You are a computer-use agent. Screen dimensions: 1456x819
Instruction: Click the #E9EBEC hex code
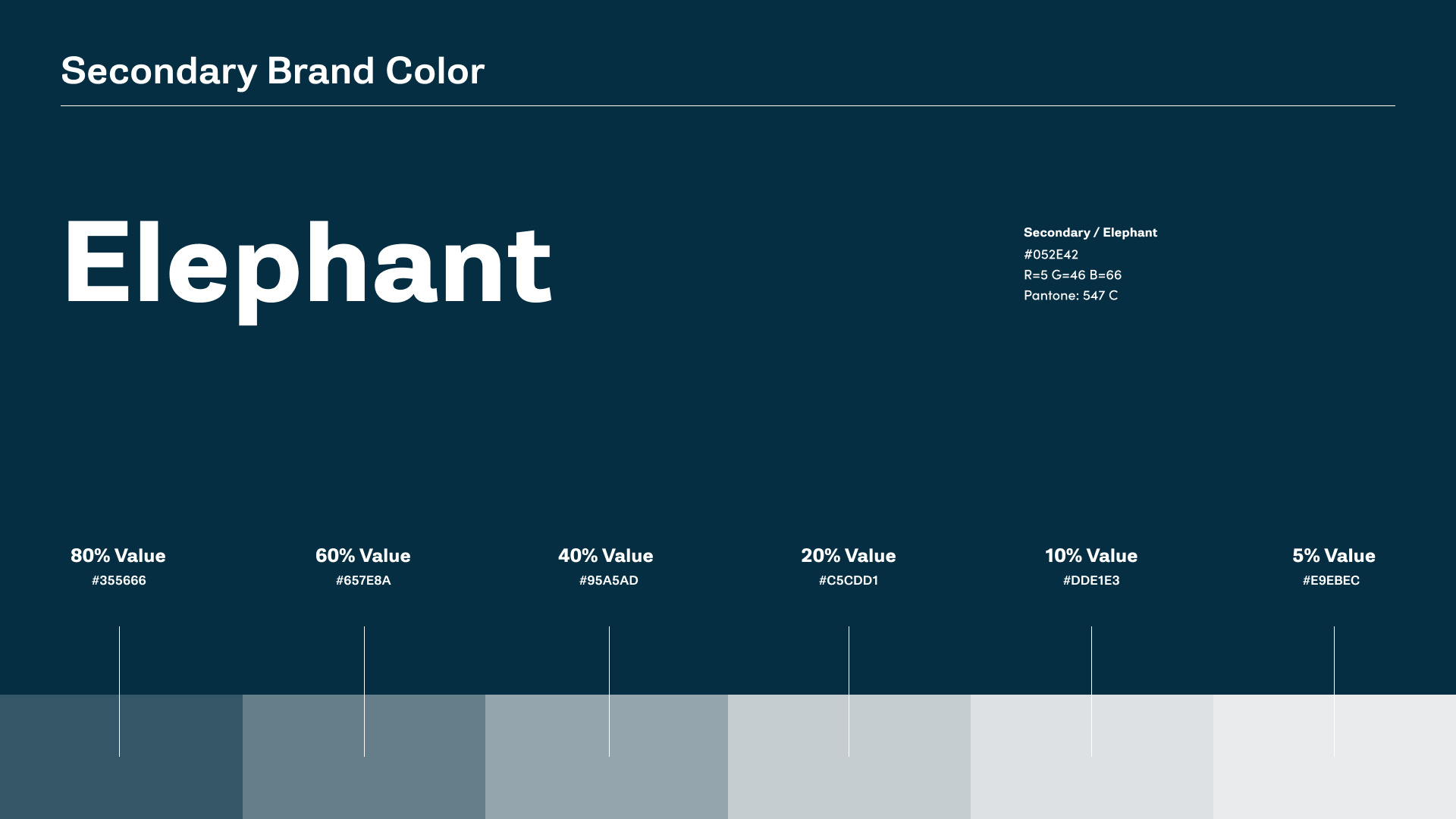pyautogui.click(x=1331, y=581)
